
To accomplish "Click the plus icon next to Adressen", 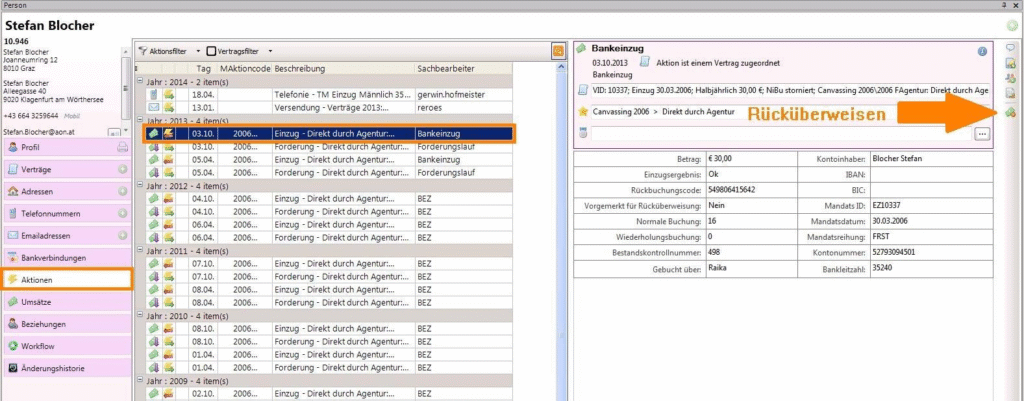I will point(122,191).
